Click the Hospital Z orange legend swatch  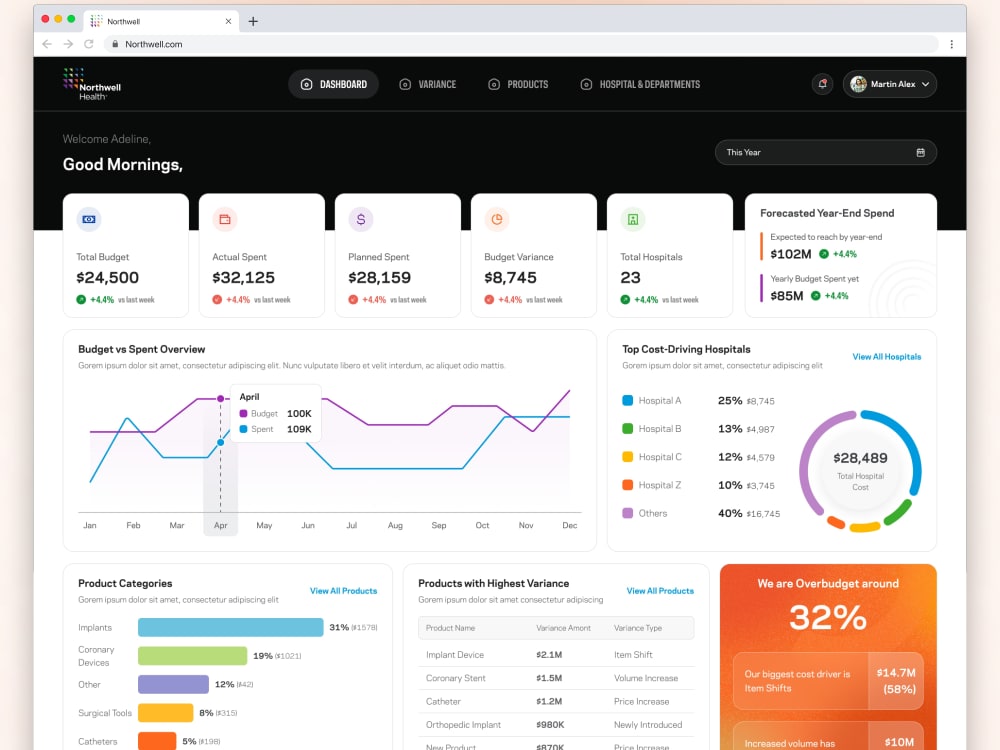coord(628,485)
